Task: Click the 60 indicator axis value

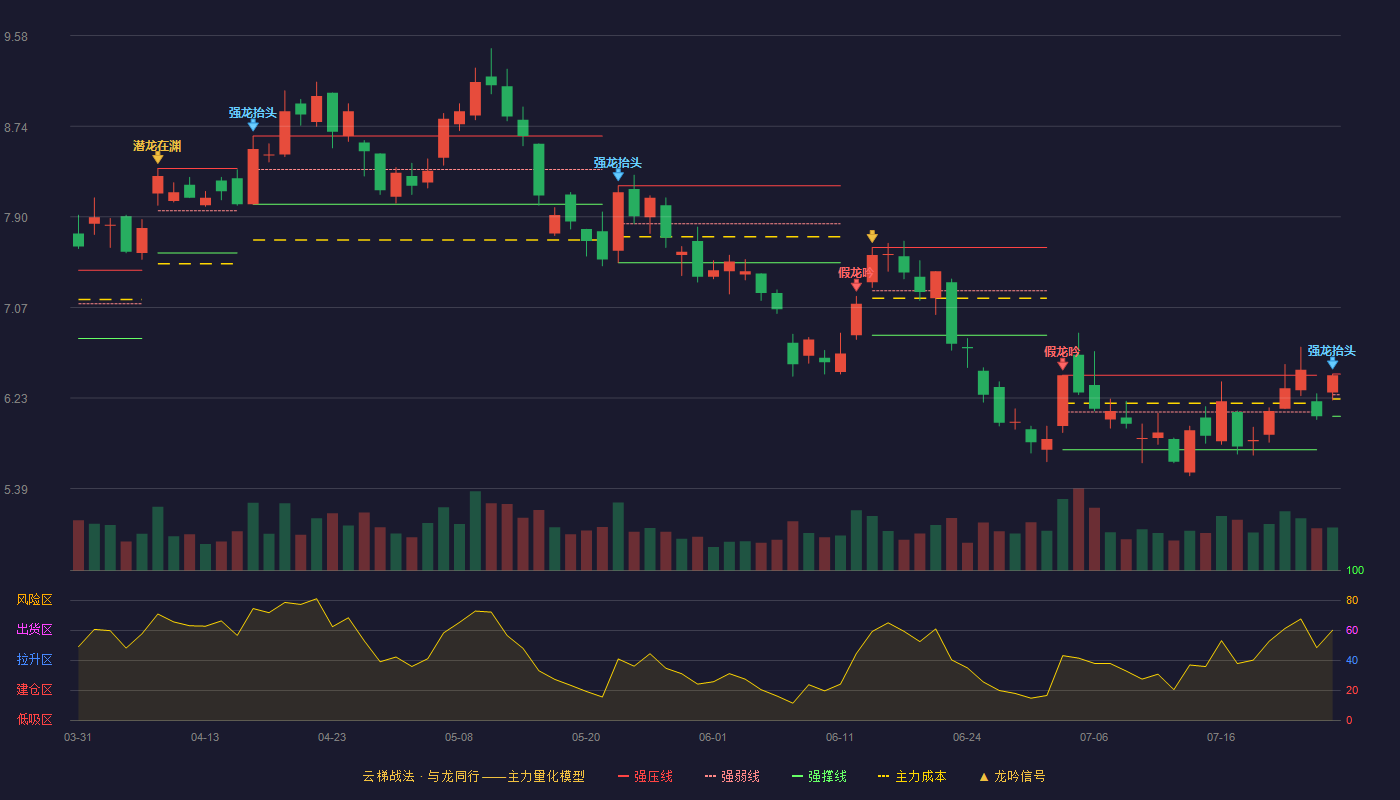Action: pos(1352,630)
